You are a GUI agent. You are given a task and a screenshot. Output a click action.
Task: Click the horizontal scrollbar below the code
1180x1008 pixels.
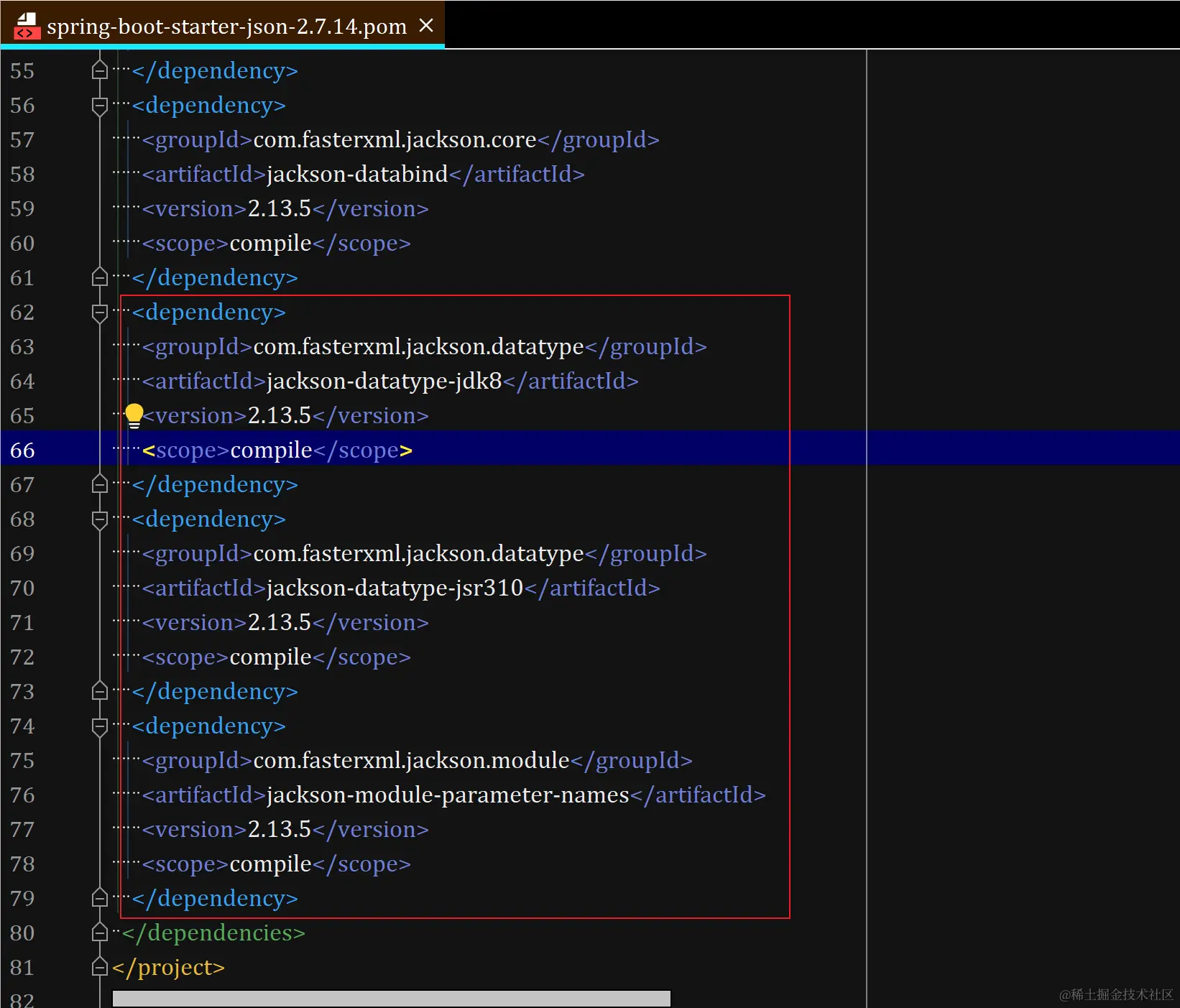click(391, 998)
